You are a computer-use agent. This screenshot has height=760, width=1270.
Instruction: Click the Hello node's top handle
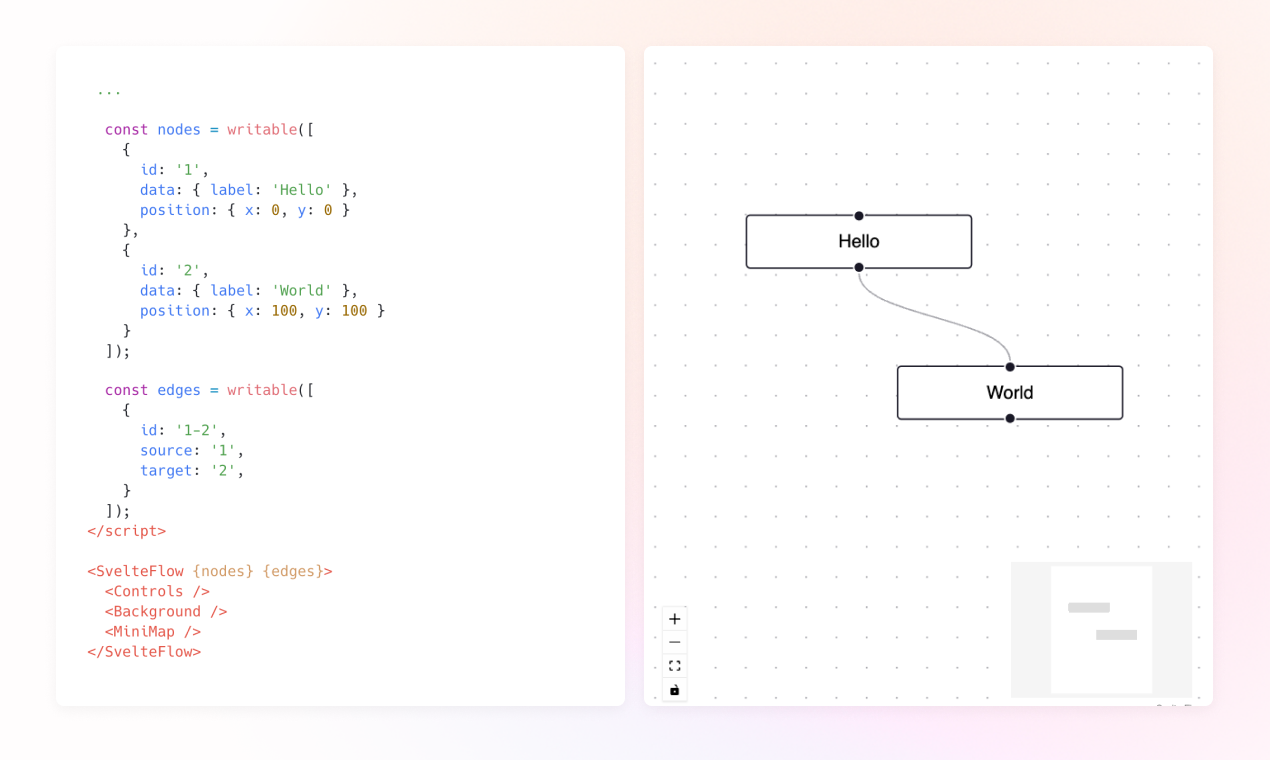click(x=859, y=216)
